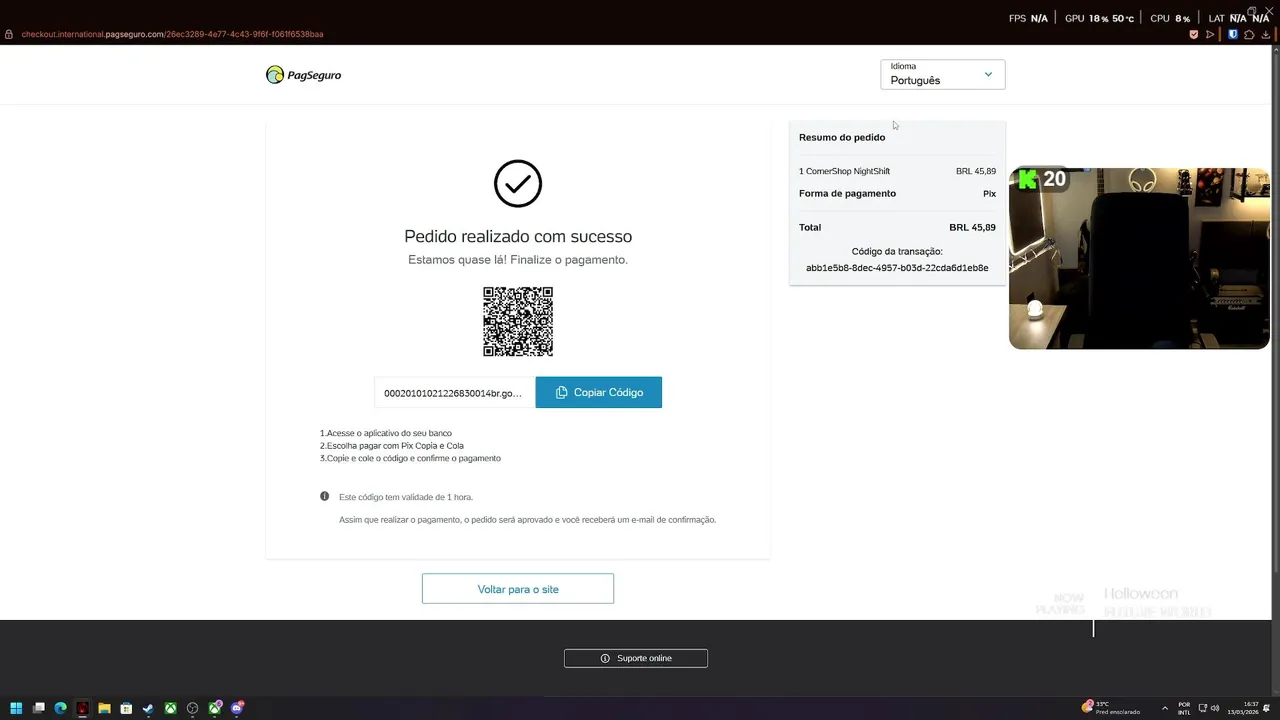Click the network tray icon
1280x720 pixels.
pos(1203,708)
